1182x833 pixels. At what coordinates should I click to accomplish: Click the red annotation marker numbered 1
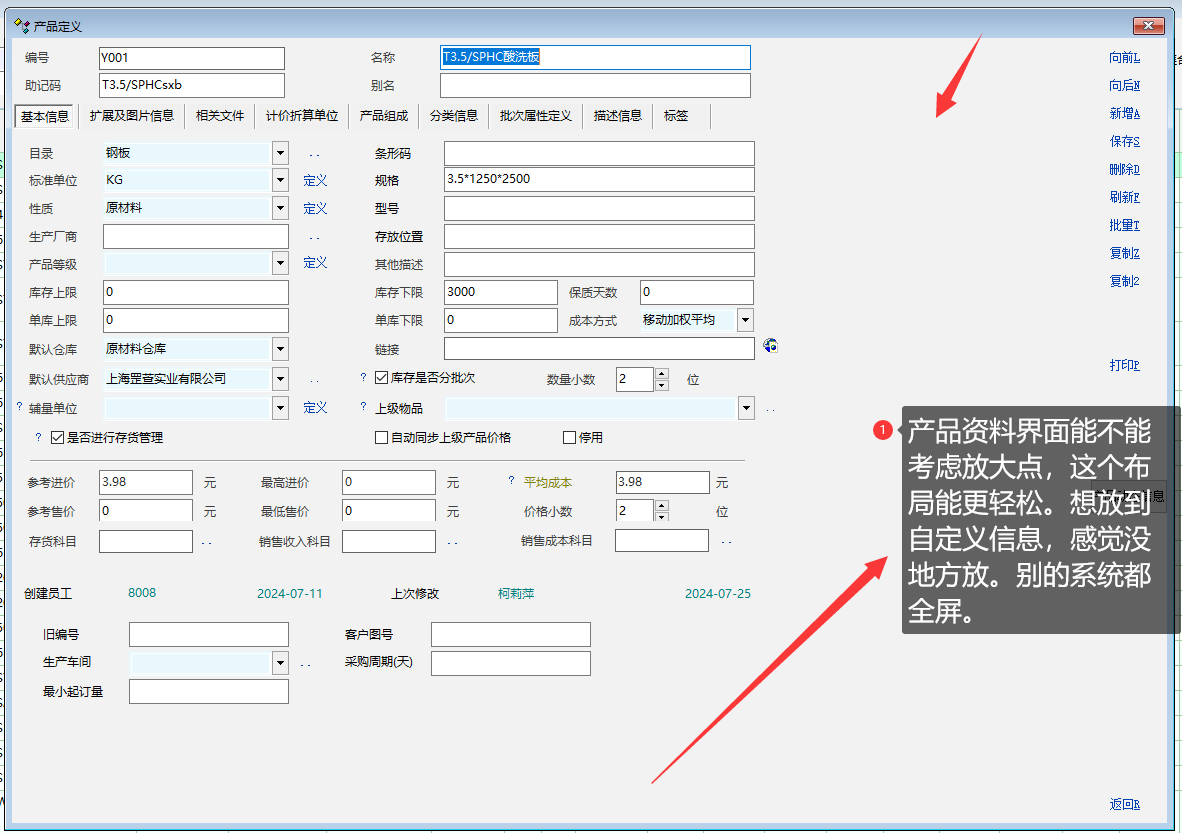883,430
